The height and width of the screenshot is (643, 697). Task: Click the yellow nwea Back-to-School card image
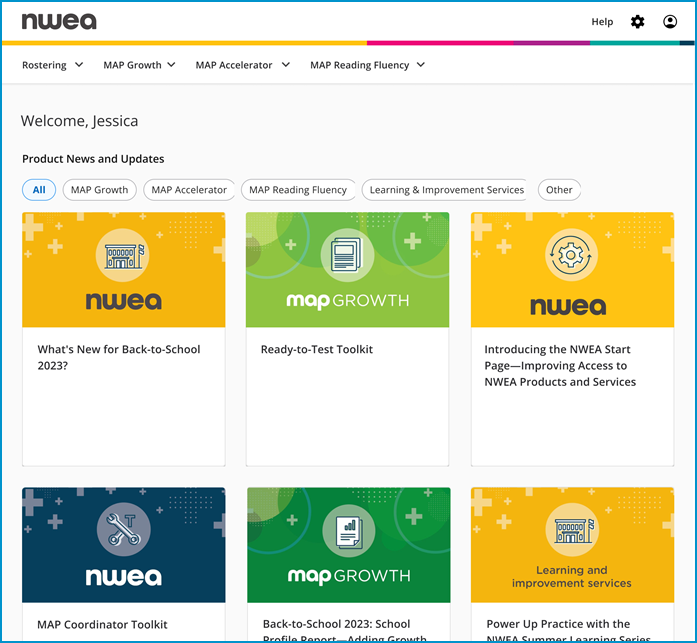(x=124, y=270)
